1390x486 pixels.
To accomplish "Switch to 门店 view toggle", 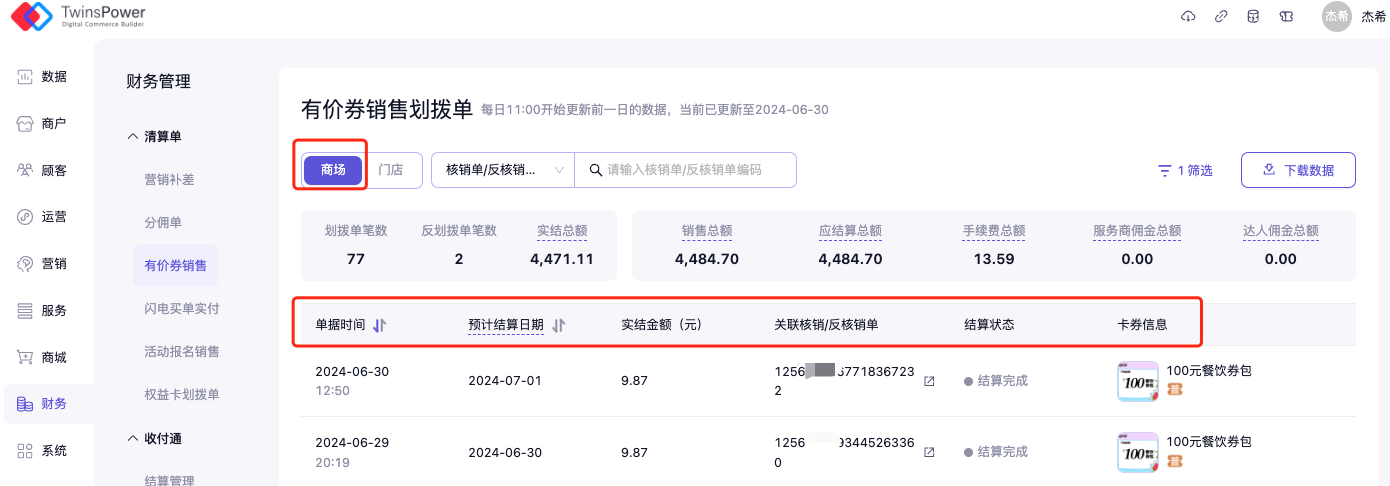I will click(391, 170).
